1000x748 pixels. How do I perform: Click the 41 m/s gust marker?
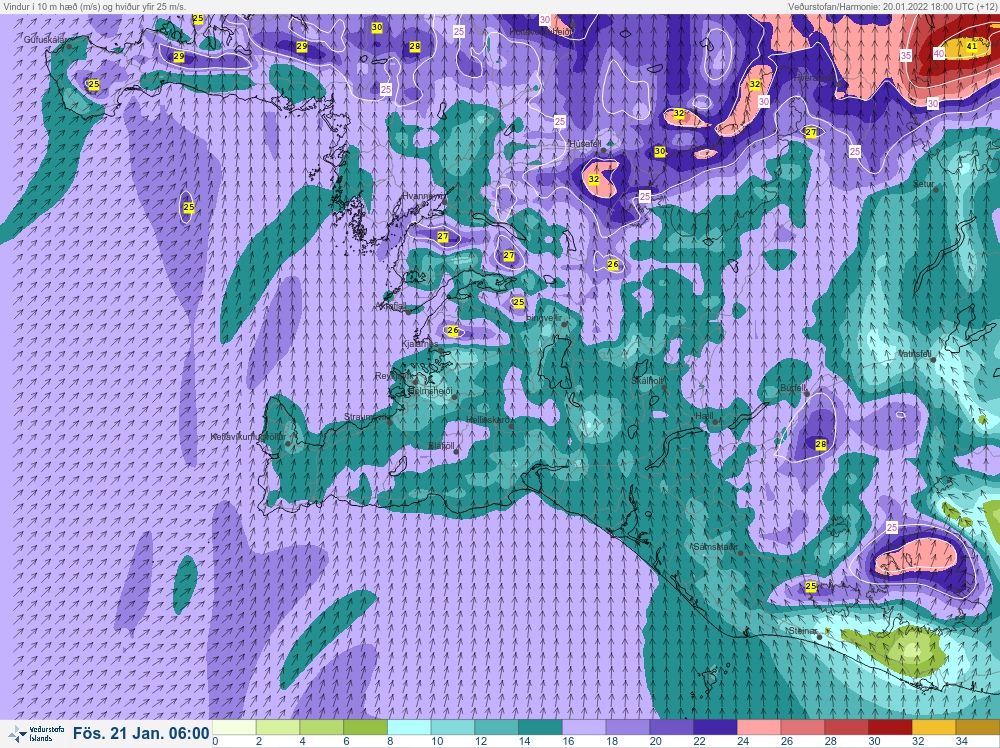click(x=972, y=46)
